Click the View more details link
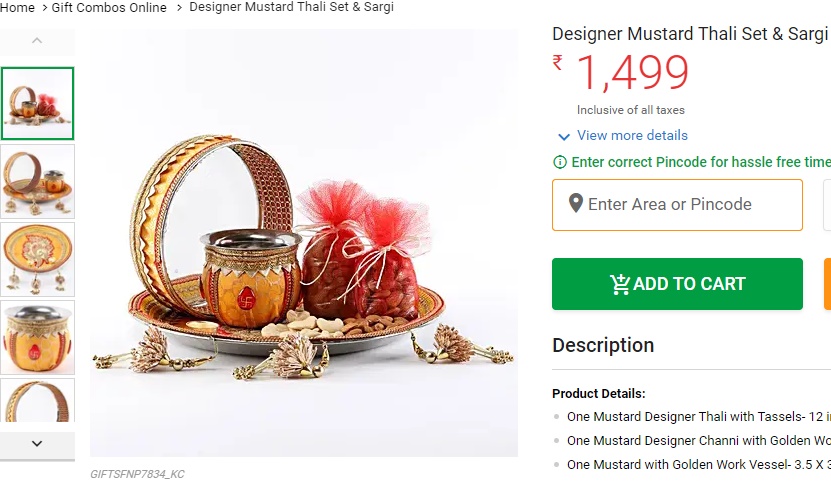The width and height of the screenshot is (831, 482). pos(632,135)
